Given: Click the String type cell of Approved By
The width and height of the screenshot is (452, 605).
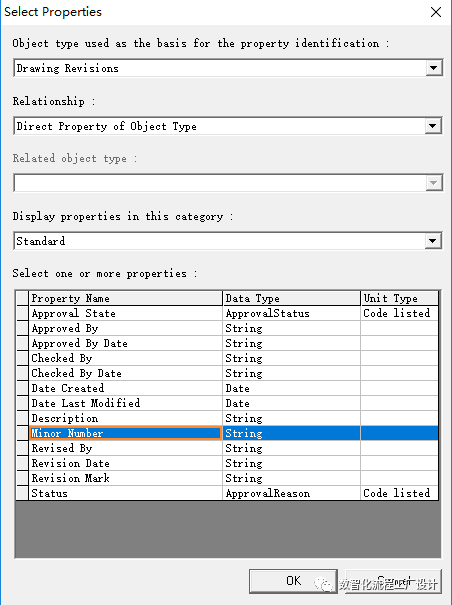Looking at the screenshot, I should [291, 328].
